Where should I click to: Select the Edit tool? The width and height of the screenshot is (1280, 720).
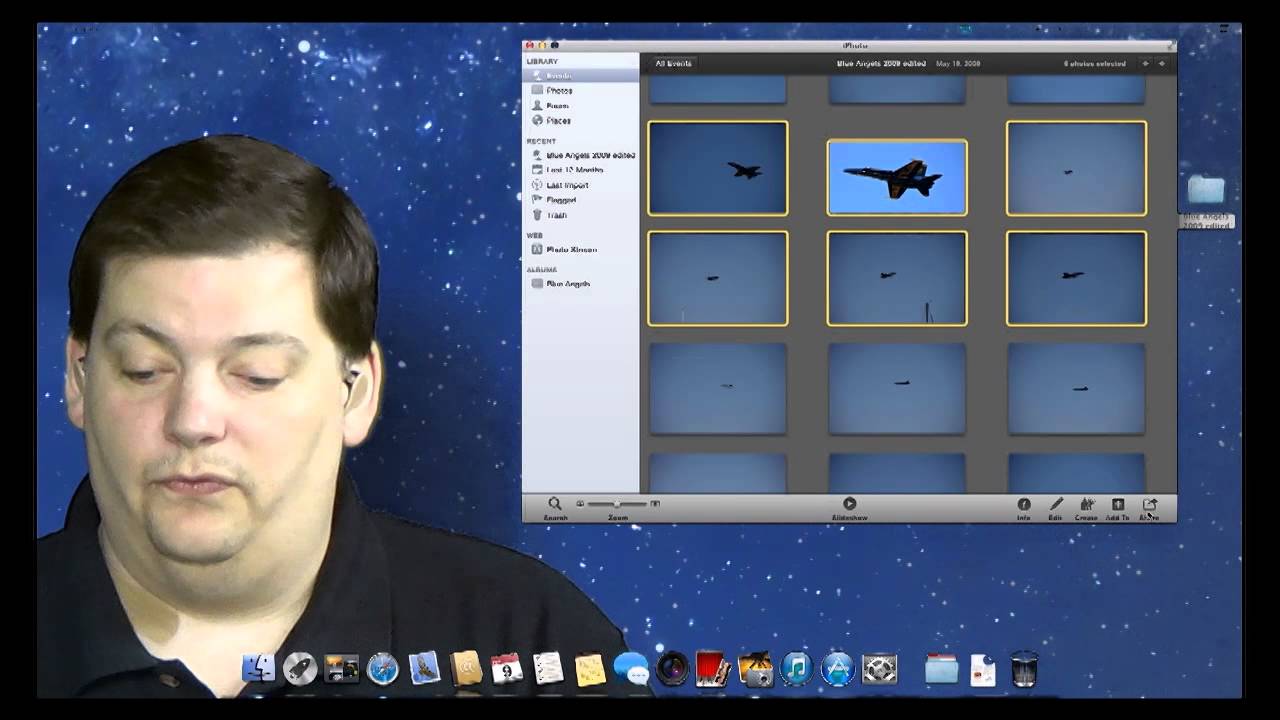(x=1055, y=505)
